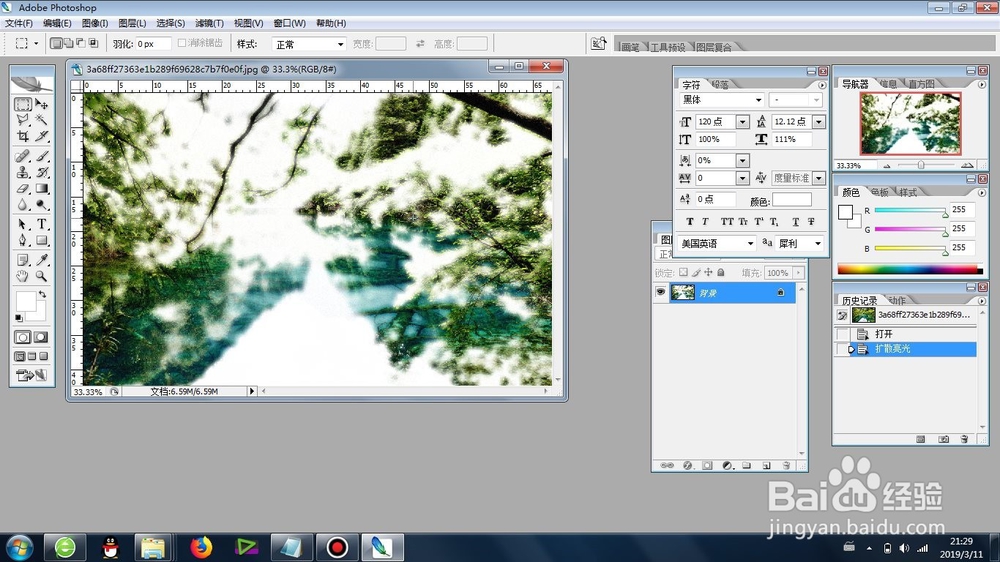Toggle All Caps in Character panel
1000x562 pixels.
(x=727, y=222)
